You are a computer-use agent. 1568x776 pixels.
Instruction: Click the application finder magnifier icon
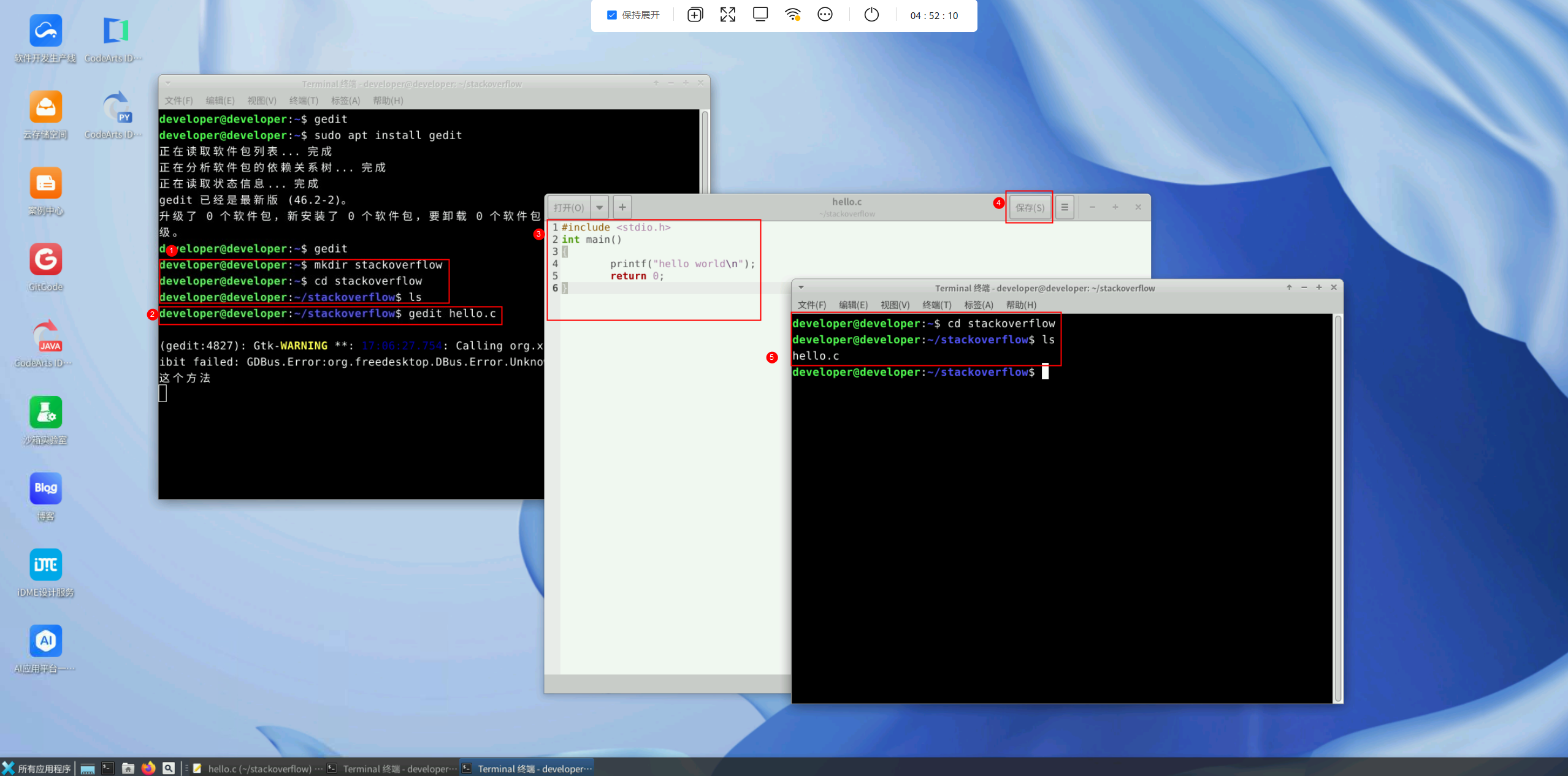[x=169, y=768]
